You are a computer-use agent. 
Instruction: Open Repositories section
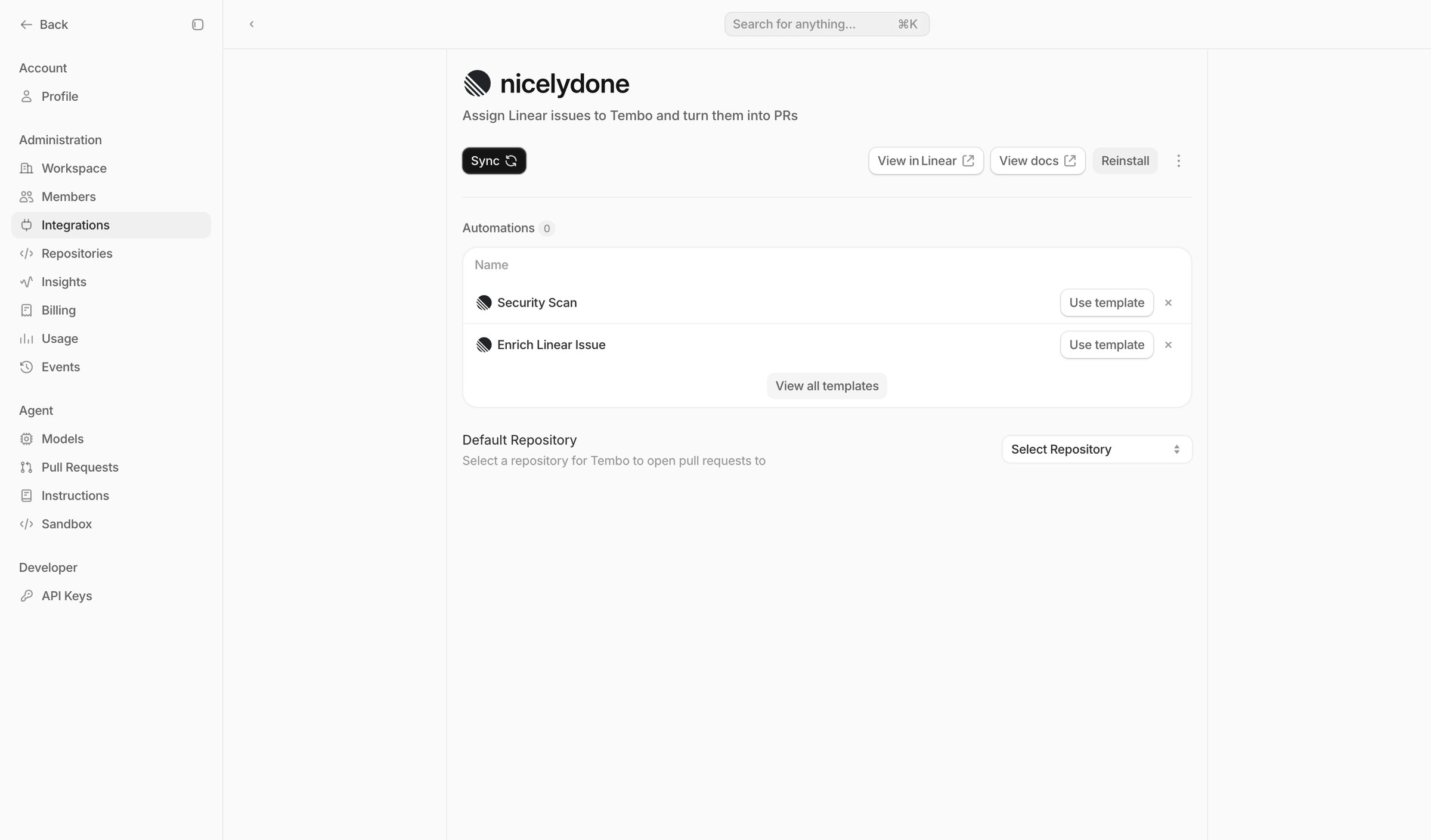click(111, 253)
